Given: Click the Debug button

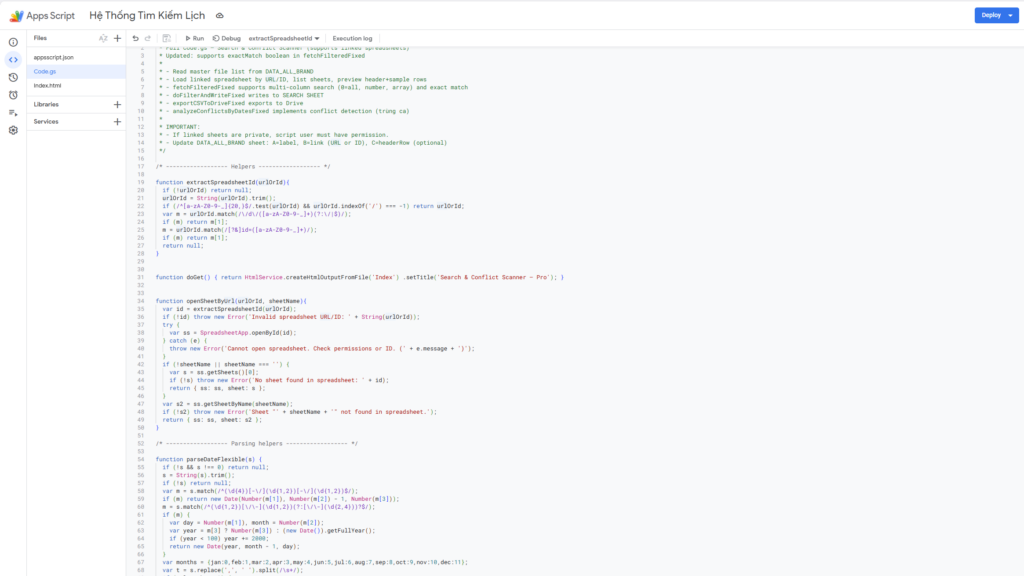Looking at the screenshot, I should coord(226,38).
